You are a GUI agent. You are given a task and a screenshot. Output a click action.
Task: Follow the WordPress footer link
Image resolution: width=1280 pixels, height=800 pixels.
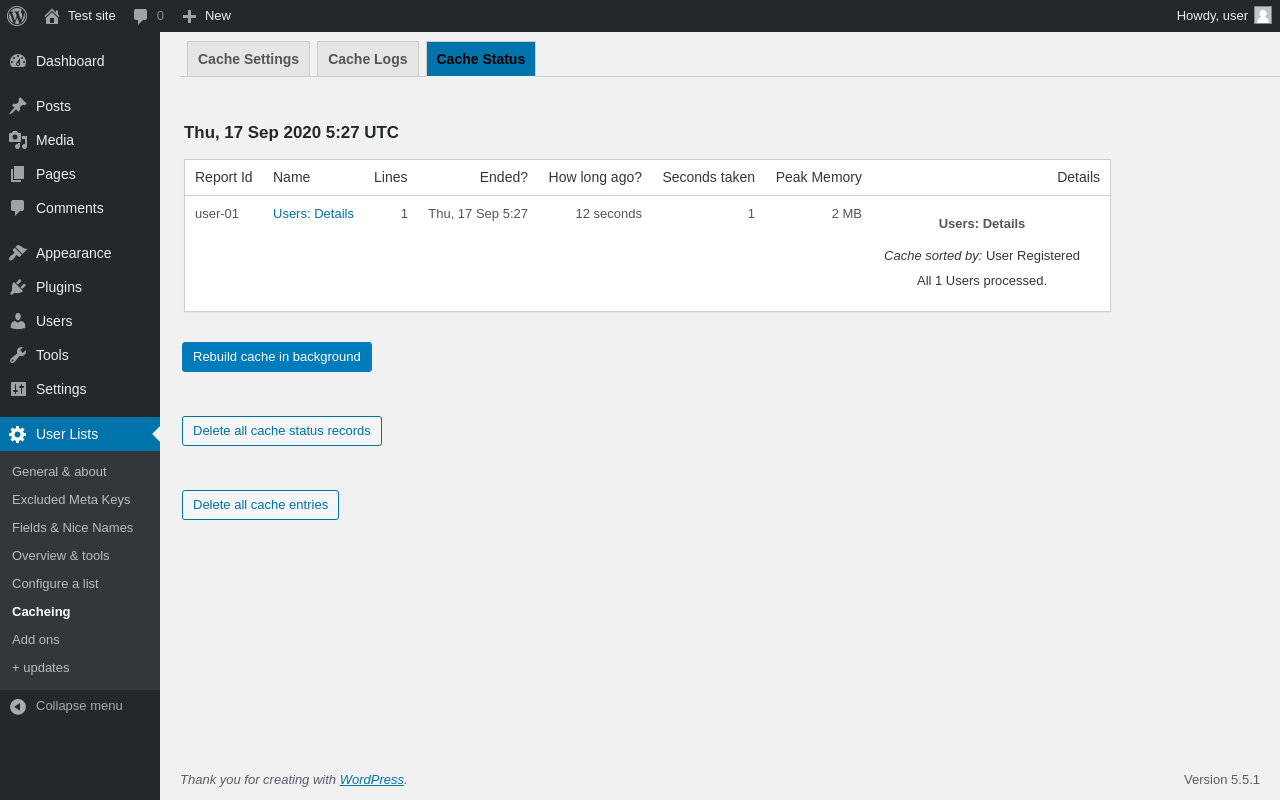click(x=372, y=780)
